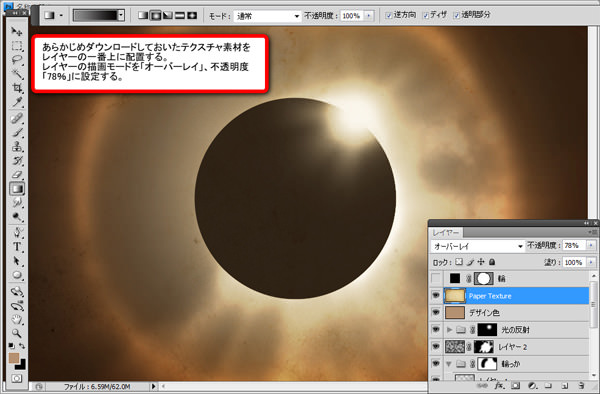Choose linear gradient style
The image size is (600, 394).
143,15
